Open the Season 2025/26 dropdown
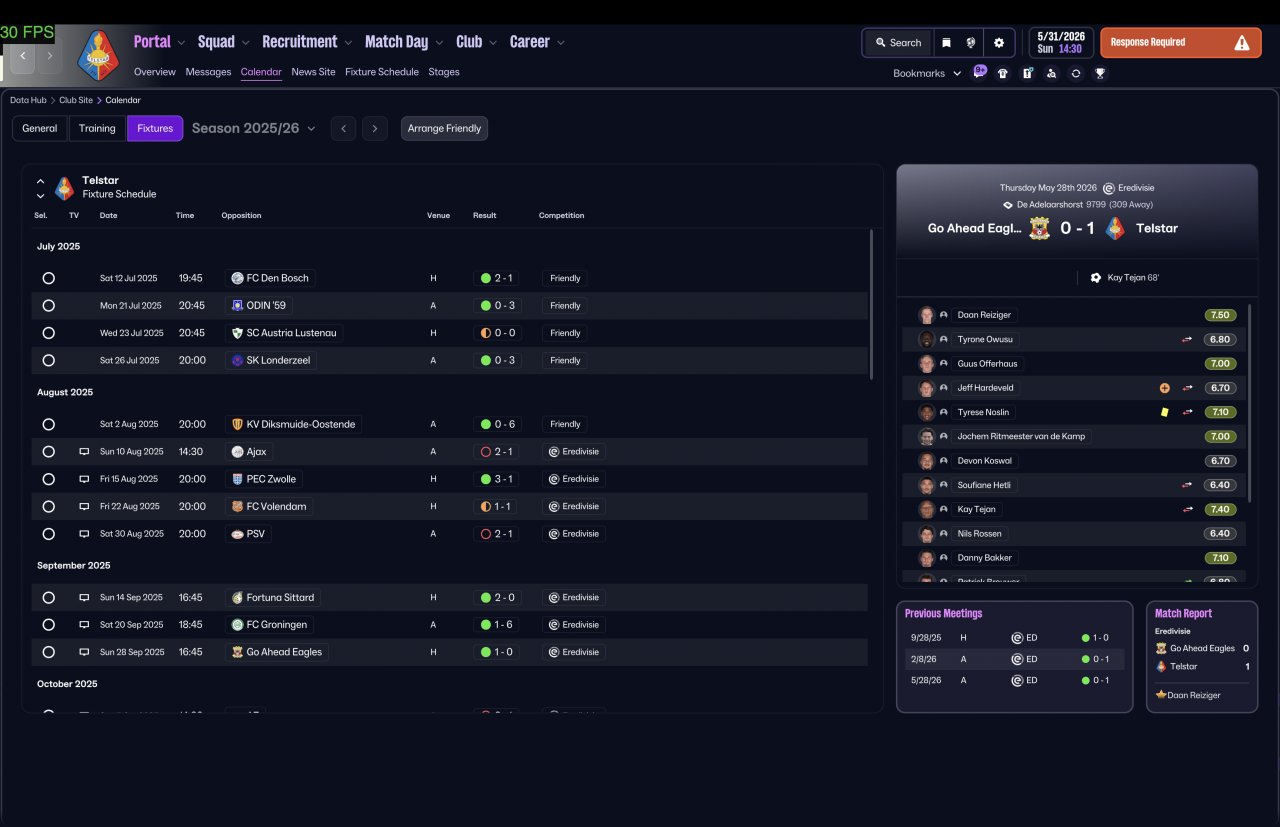The width and height of the screenshot is (1280, 827). pyautogui.click(x=254, y=128)
